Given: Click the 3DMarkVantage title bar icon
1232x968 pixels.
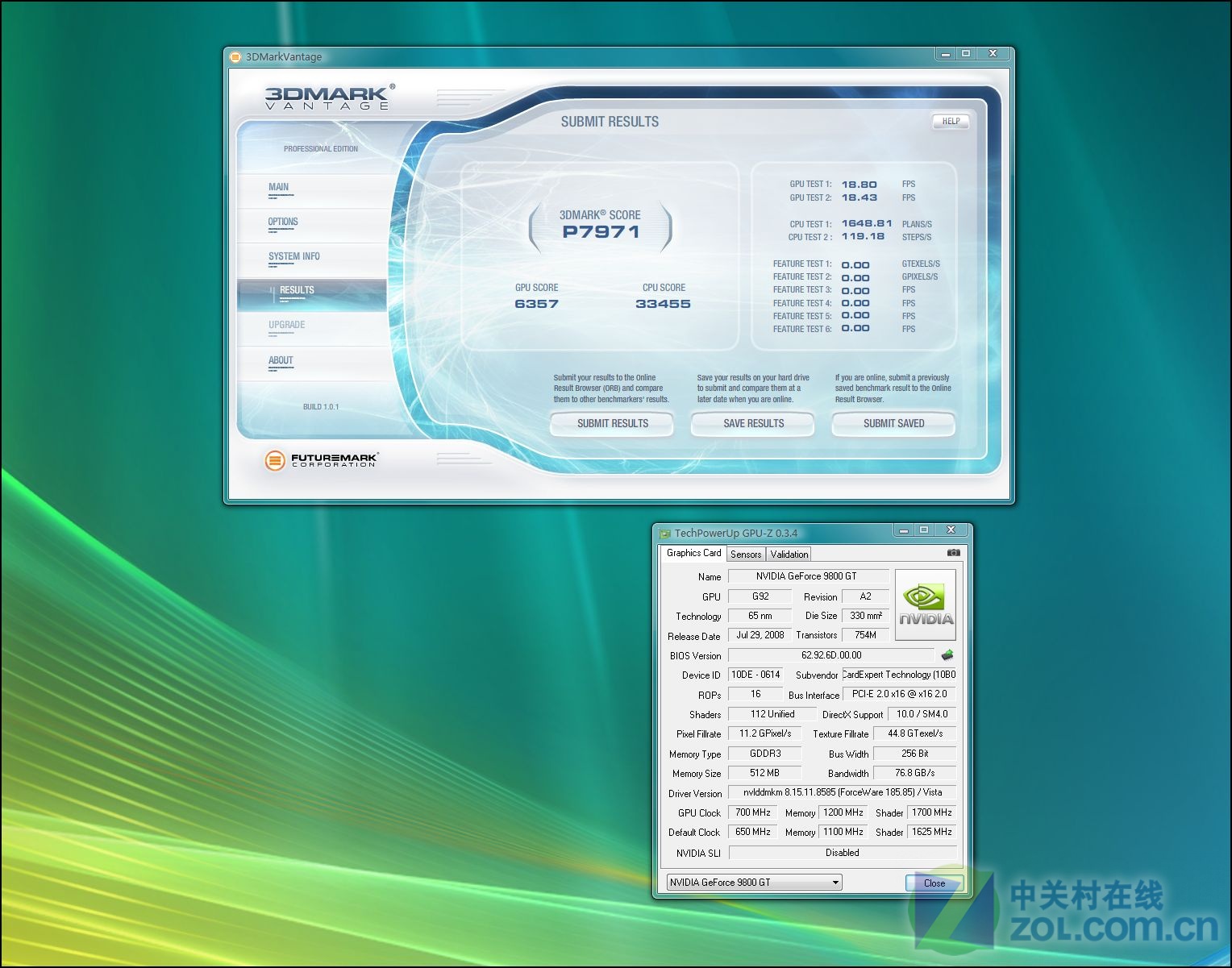Looking at the screenshot, I should pyautogui.click(x=235, y=56).
